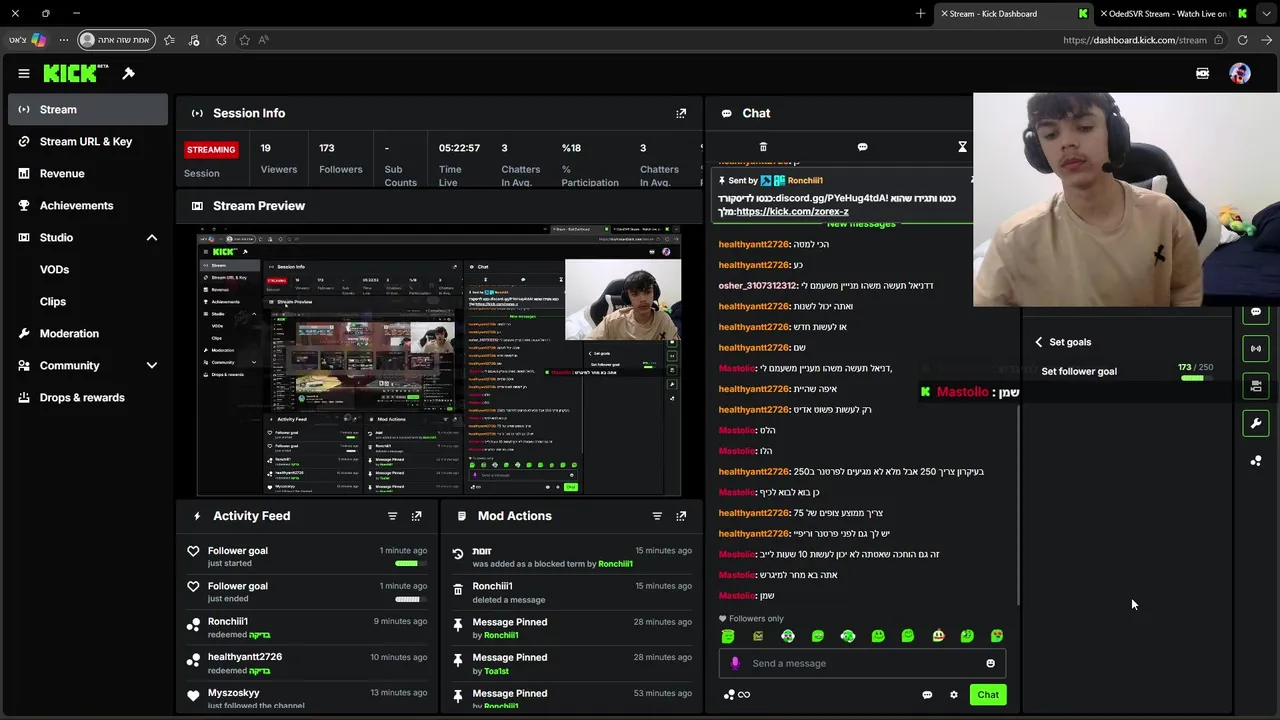The image size is (1280, 720).
Task: Click Myszoskyy in the Activity Feed
Action: coord(233,693)
